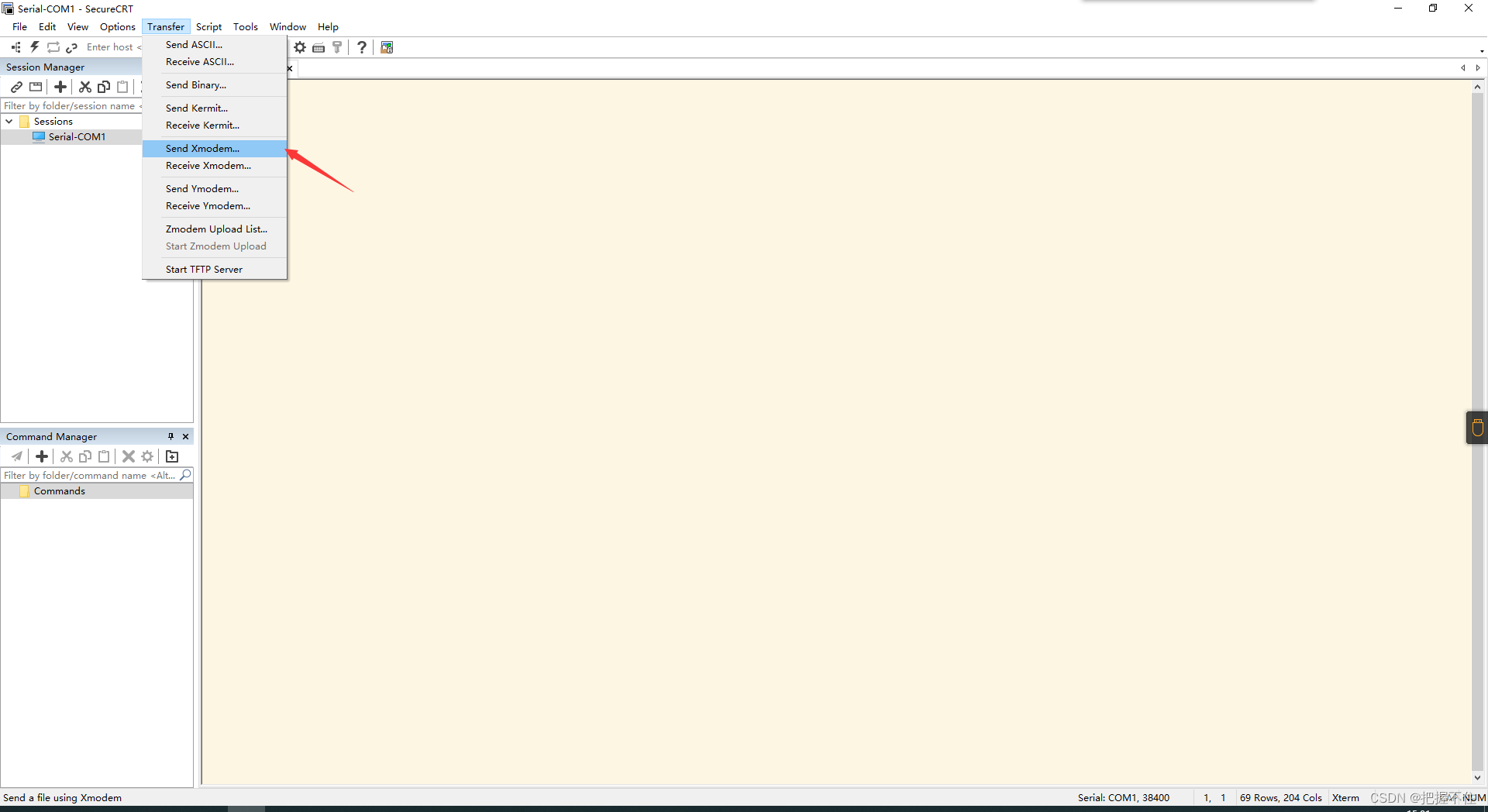Image resolution: width=1488 pixels, height=812 pixels.
Task: Open the Script menu
Action: click(209, 26)
